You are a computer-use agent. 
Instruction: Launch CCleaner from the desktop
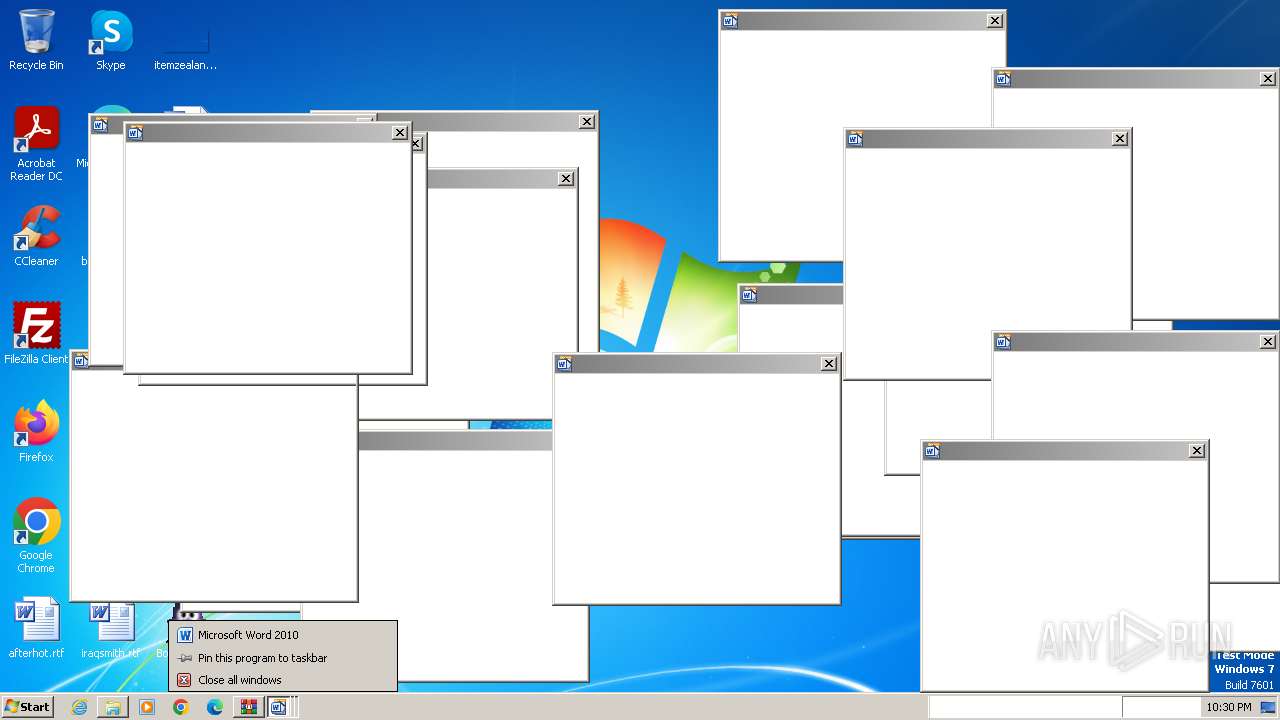coord(36,236)
